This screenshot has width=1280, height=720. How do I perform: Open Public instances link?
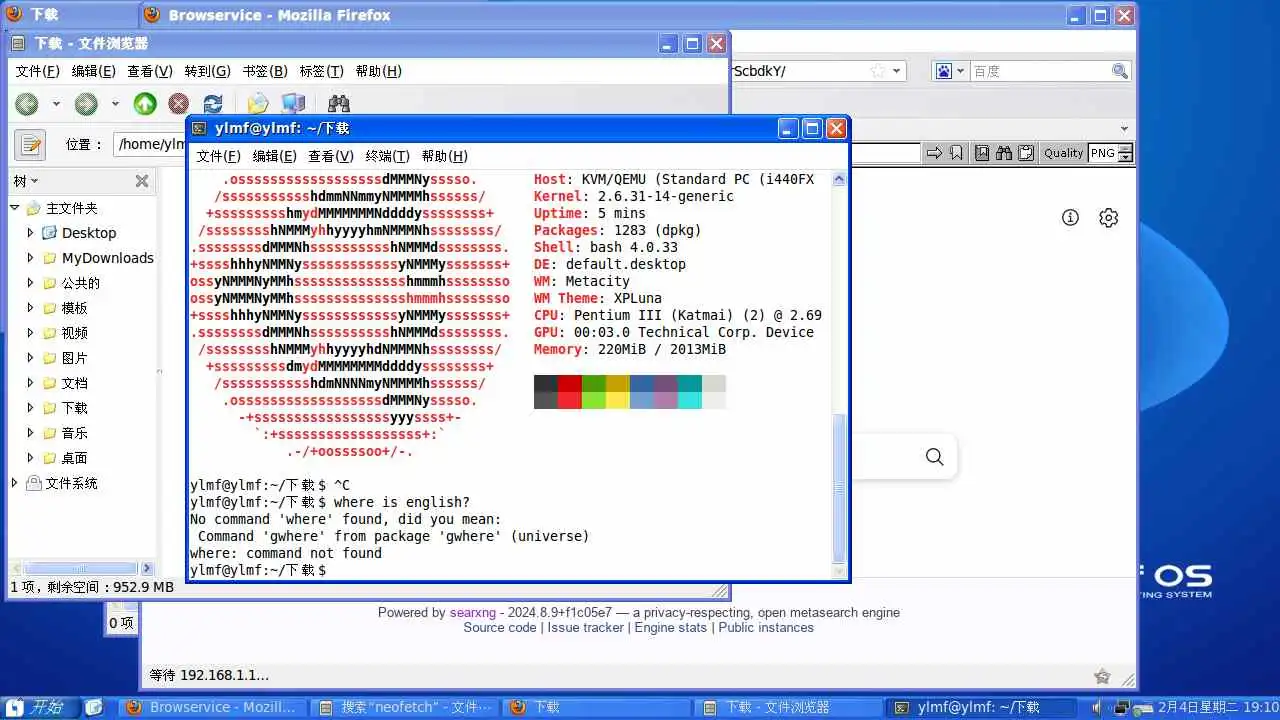766,627
